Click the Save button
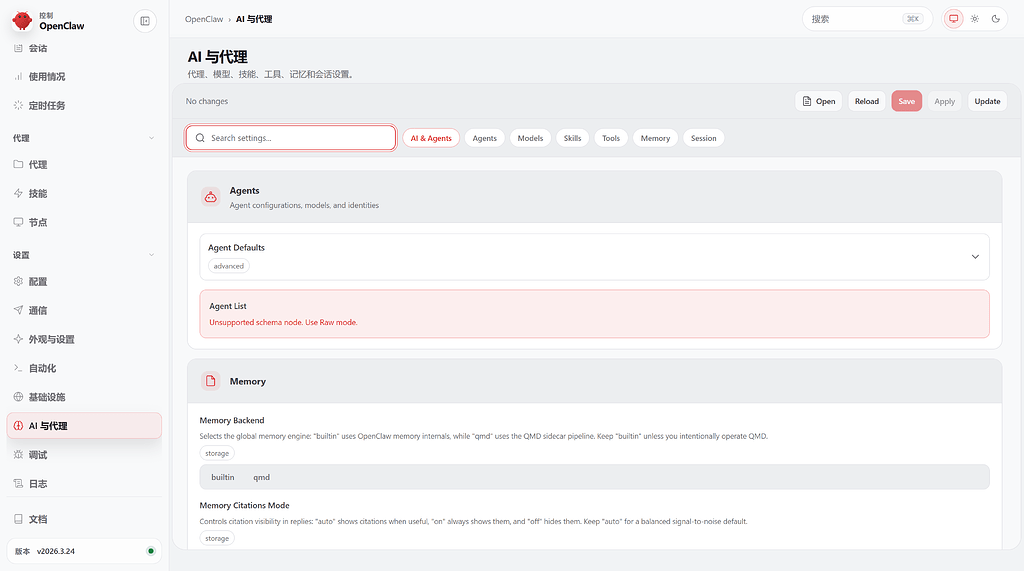 click(x=906, y=101)
